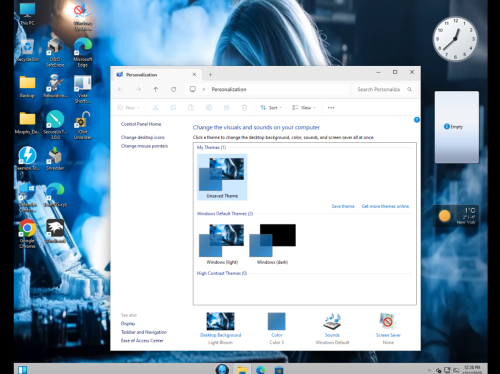The height and width of the screenshot is (374, 500).
Task: Open the Control Panel Home link
Action: tap(141, 124)
